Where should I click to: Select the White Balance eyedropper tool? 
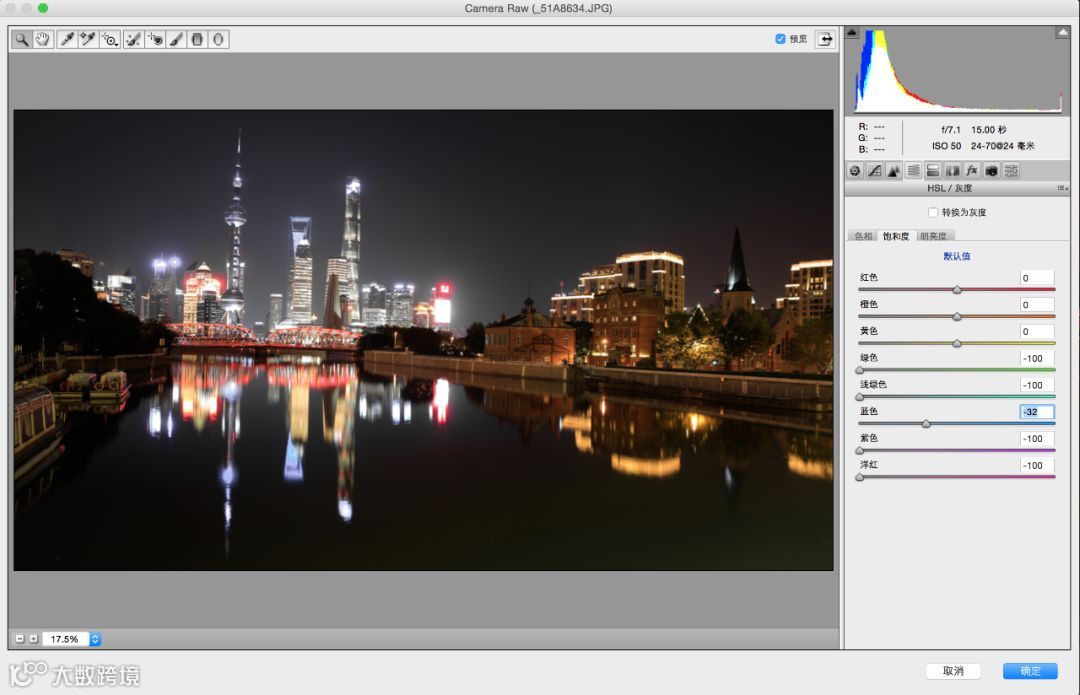[67, 39]
